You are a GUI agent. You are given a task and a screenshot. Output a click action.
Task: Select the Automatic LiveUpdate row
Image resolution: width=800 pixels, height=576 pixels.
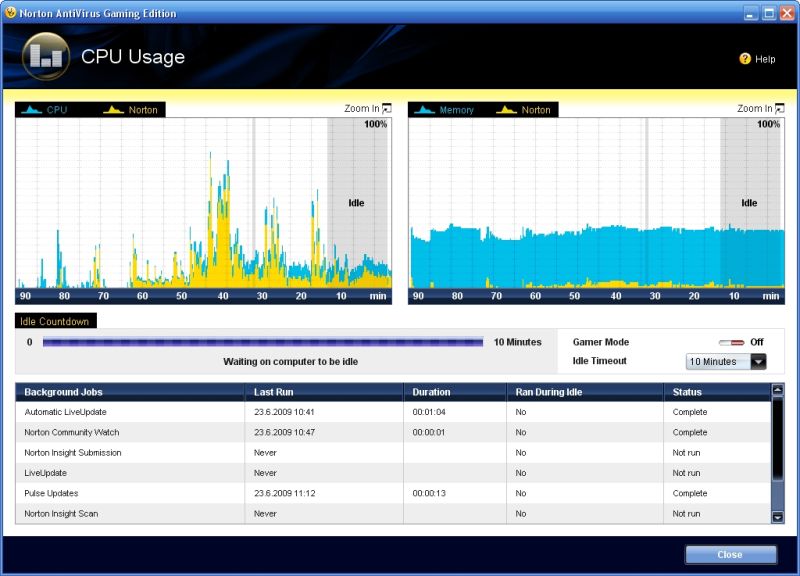(393, 412)
